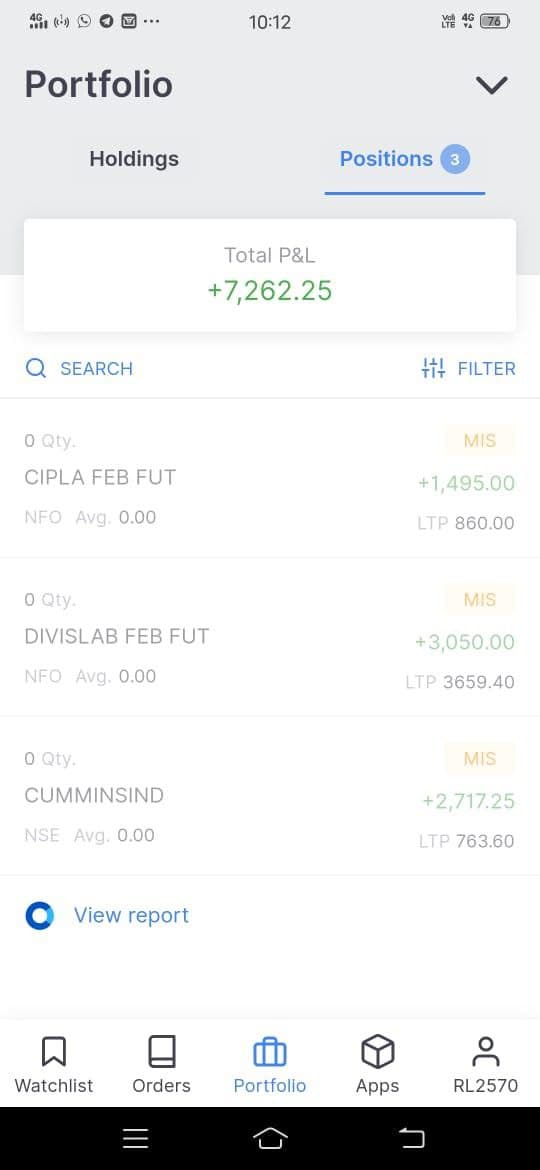Open the DIVISLAB FEB FUT position
Image resolution: width=540 pixels, height=1170 pixels.
tap(270, 636)
